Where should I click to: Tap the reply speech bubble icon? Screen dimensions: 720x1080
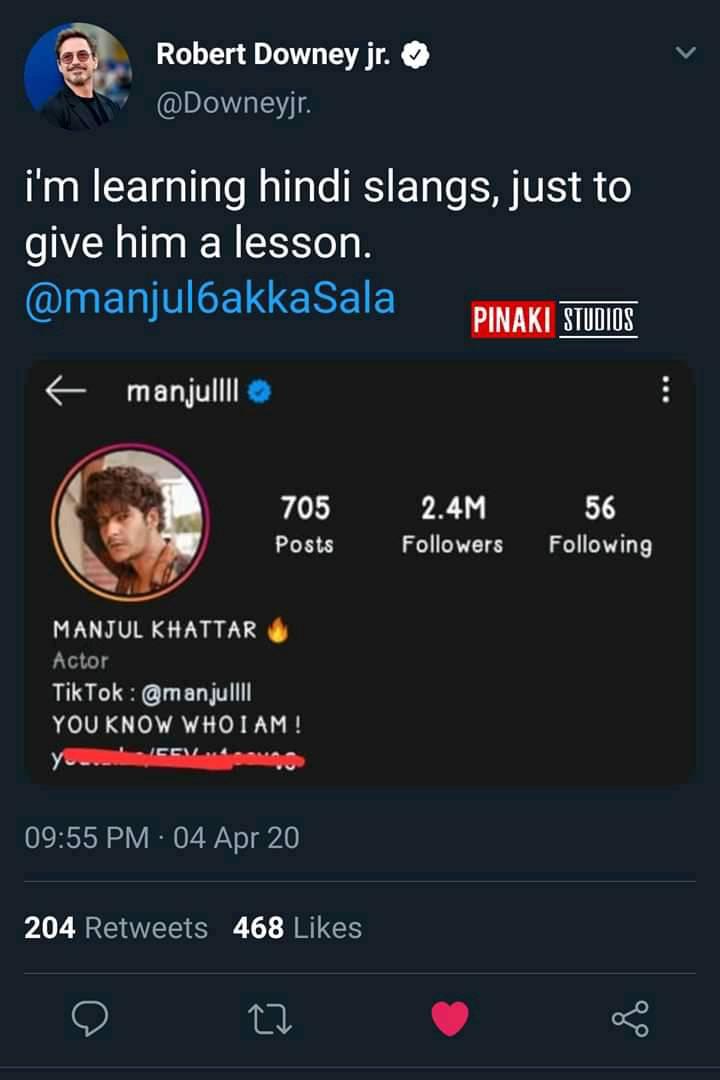[90, 1018]
